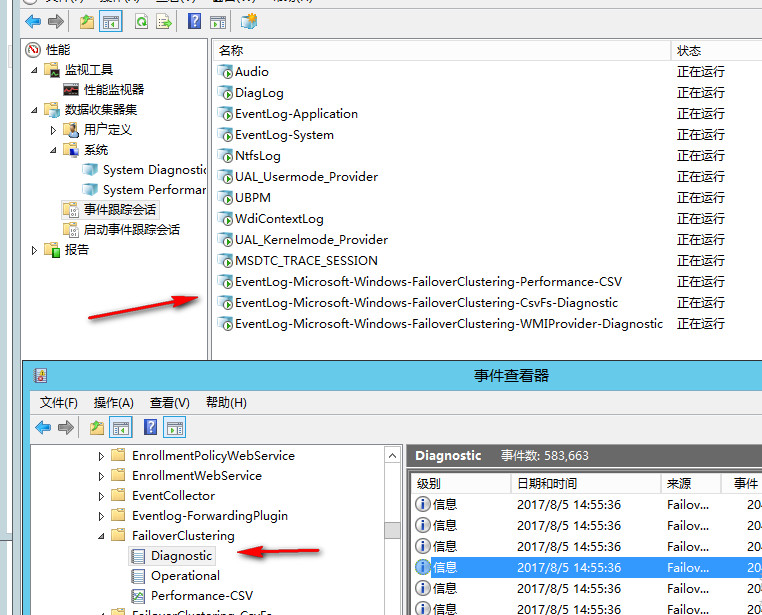Viewport: 762px width, 615px height.
Task: Collapse the 系统 tree node
Action: pyautogui.click(x=53, y=150)
